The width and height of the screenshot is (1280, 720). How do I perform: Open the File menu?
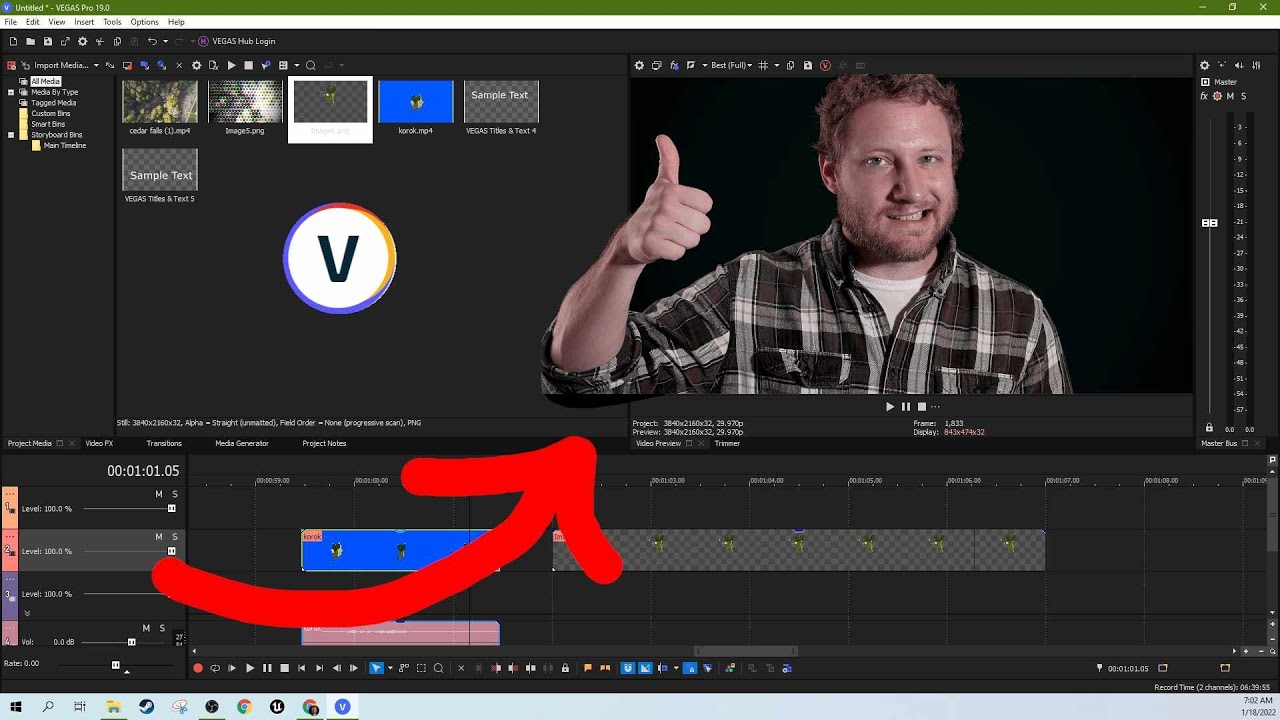11,22
